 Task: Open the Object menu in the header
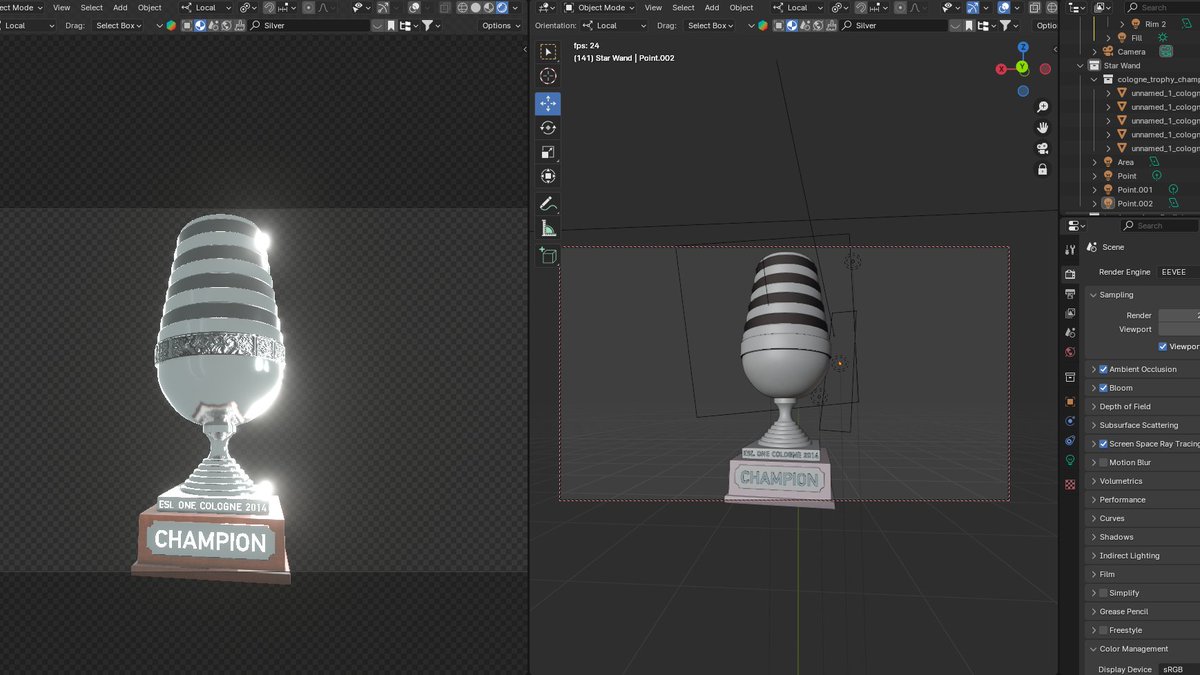coord(741,7)
